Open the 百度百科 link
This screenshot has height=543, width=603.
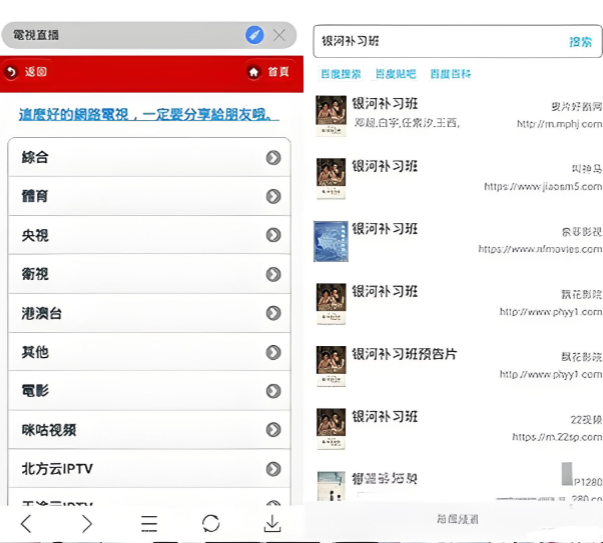pos(450,74)
